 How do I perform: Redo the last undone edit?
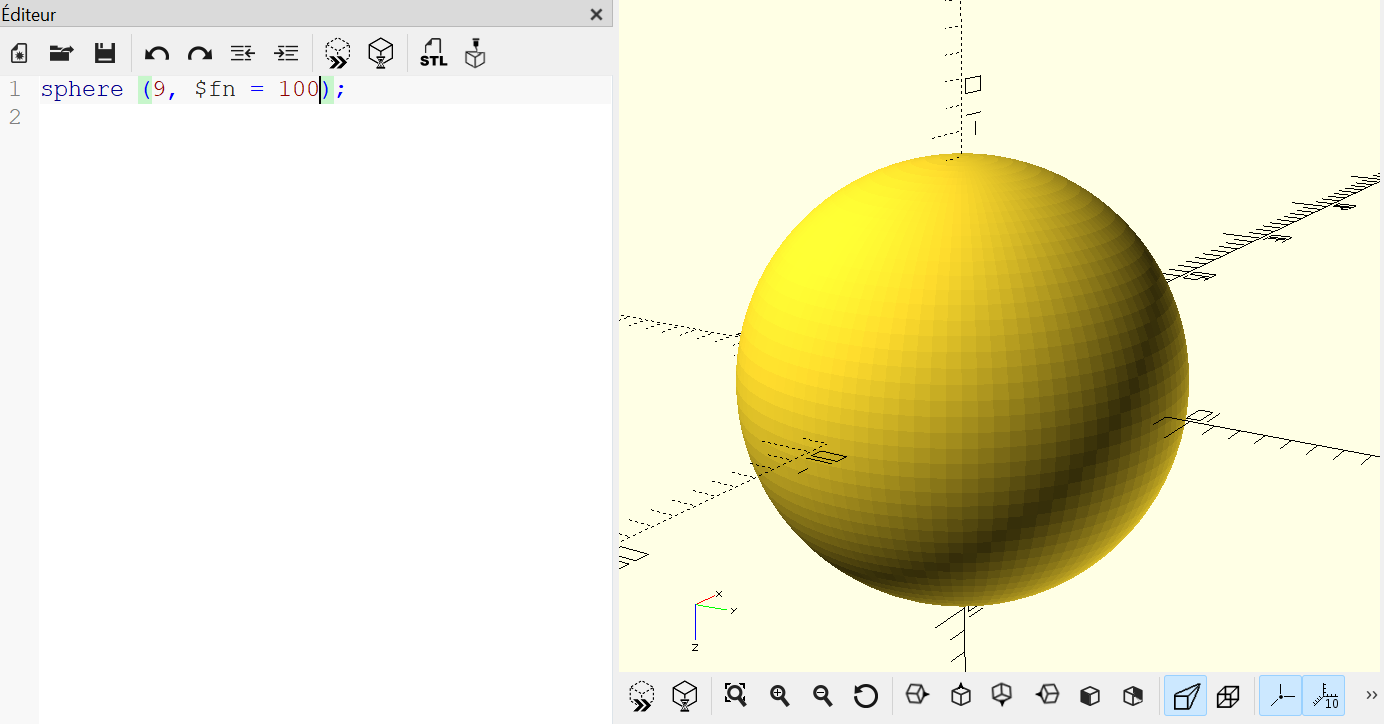(x=200, y=54)
